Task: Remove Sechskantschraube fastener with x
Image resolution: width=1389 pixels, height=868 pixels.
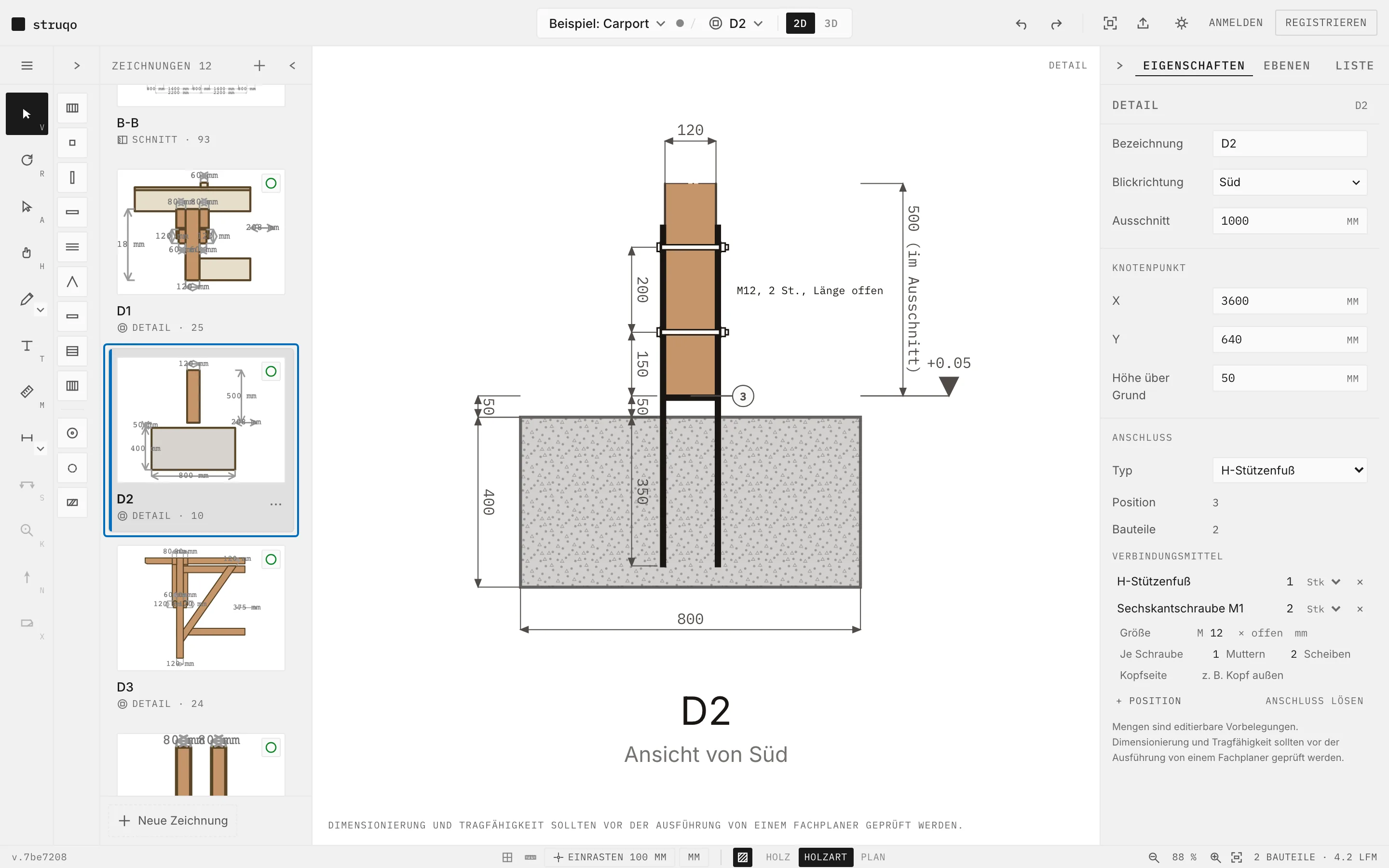Action: click(1360, 609)
